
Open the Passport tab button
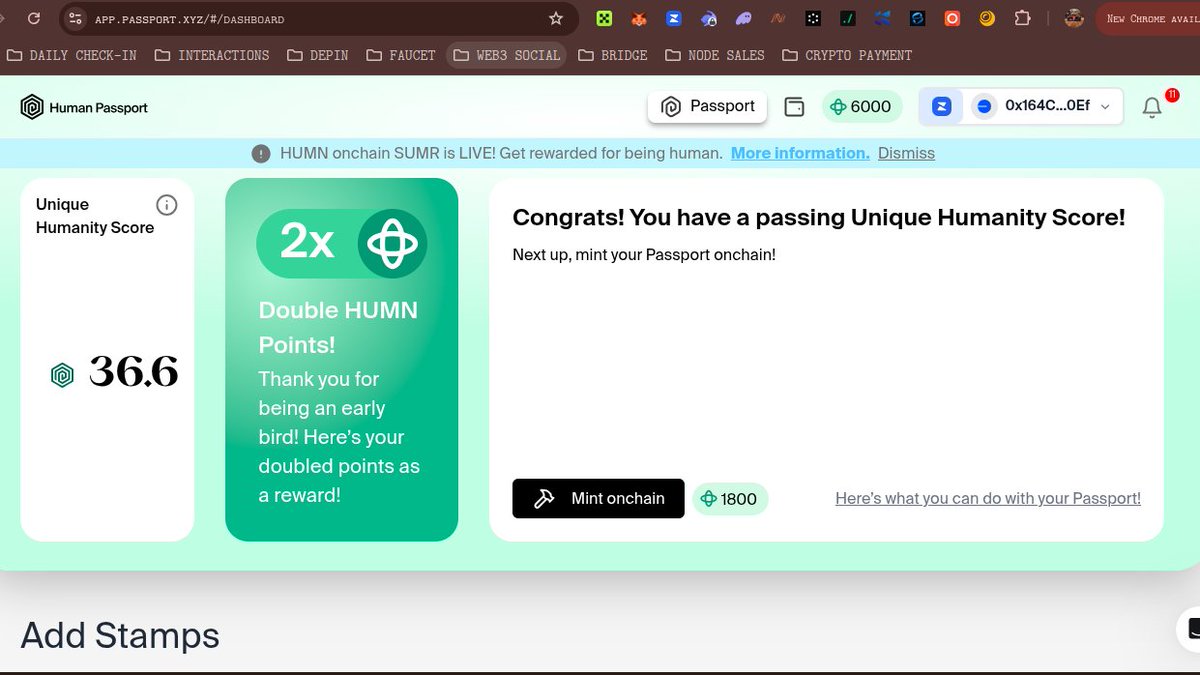(708, 106)
